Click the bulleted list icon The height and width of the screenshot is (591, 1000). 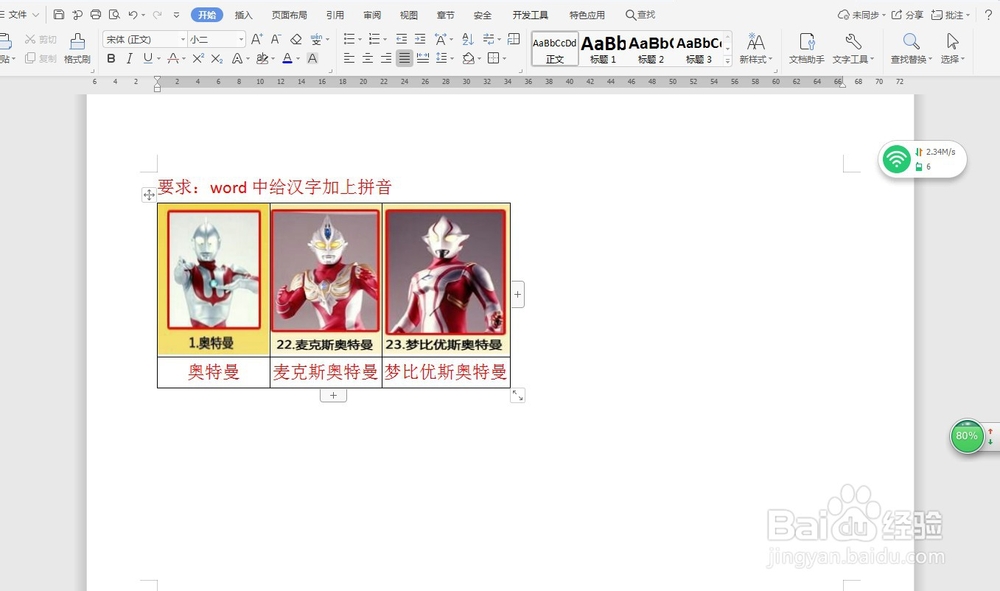coord(349,39)
